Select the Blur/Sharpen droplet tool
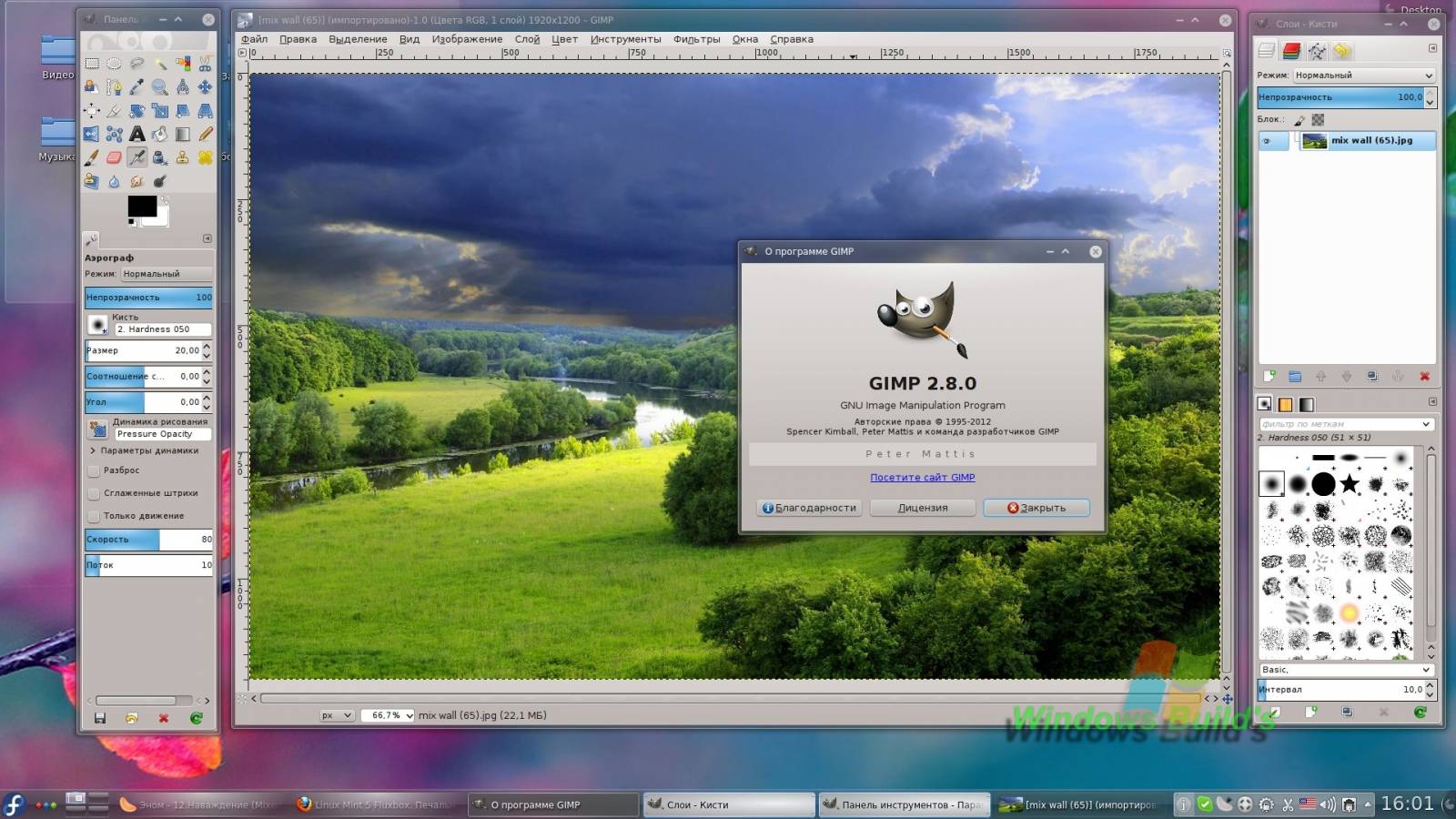This screenshot has height=819, width=1456. [114, 181]
